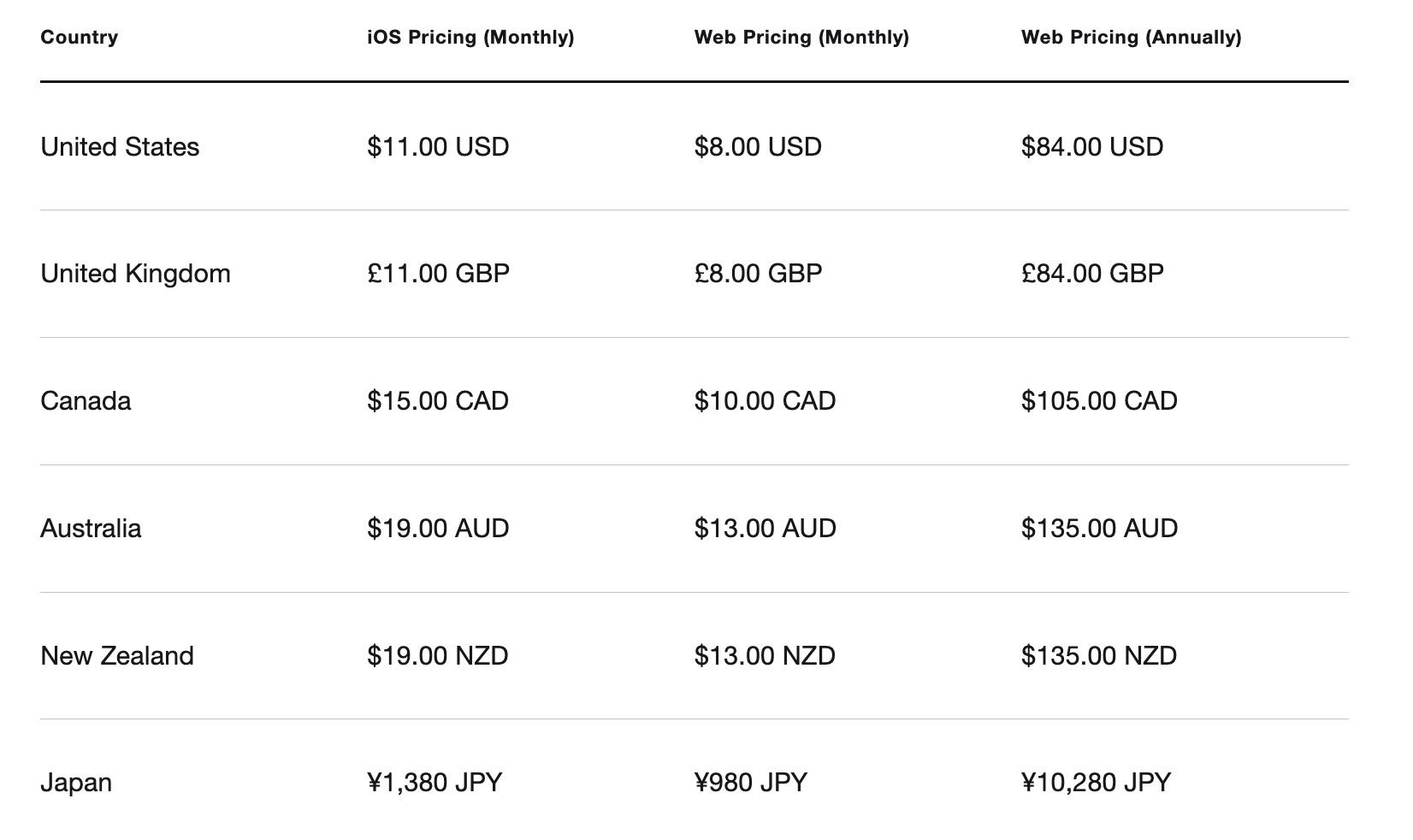Select the $13.00 AUD web price

pyautogui.click(x=765, y=529)
